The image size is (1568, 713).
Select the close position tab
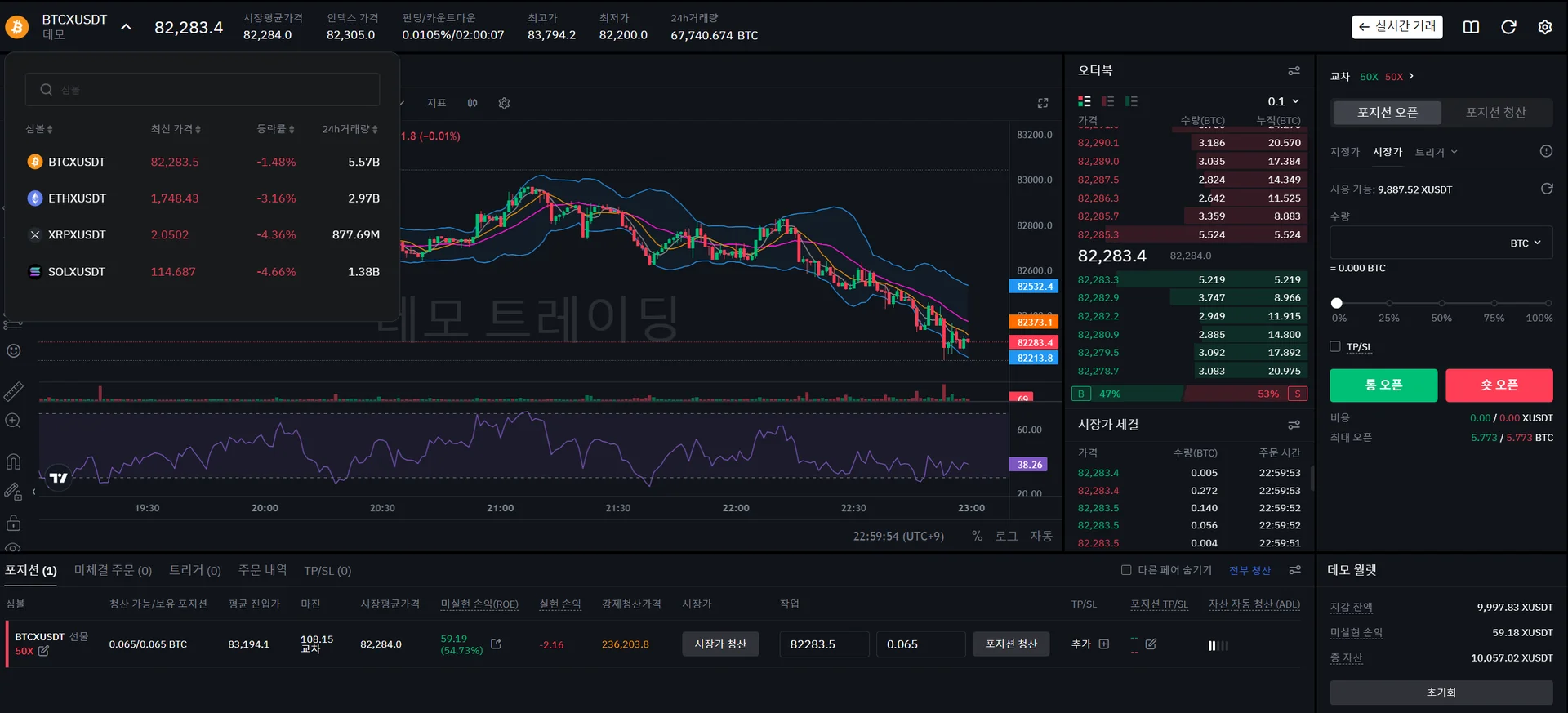(x=1495, y=113)
